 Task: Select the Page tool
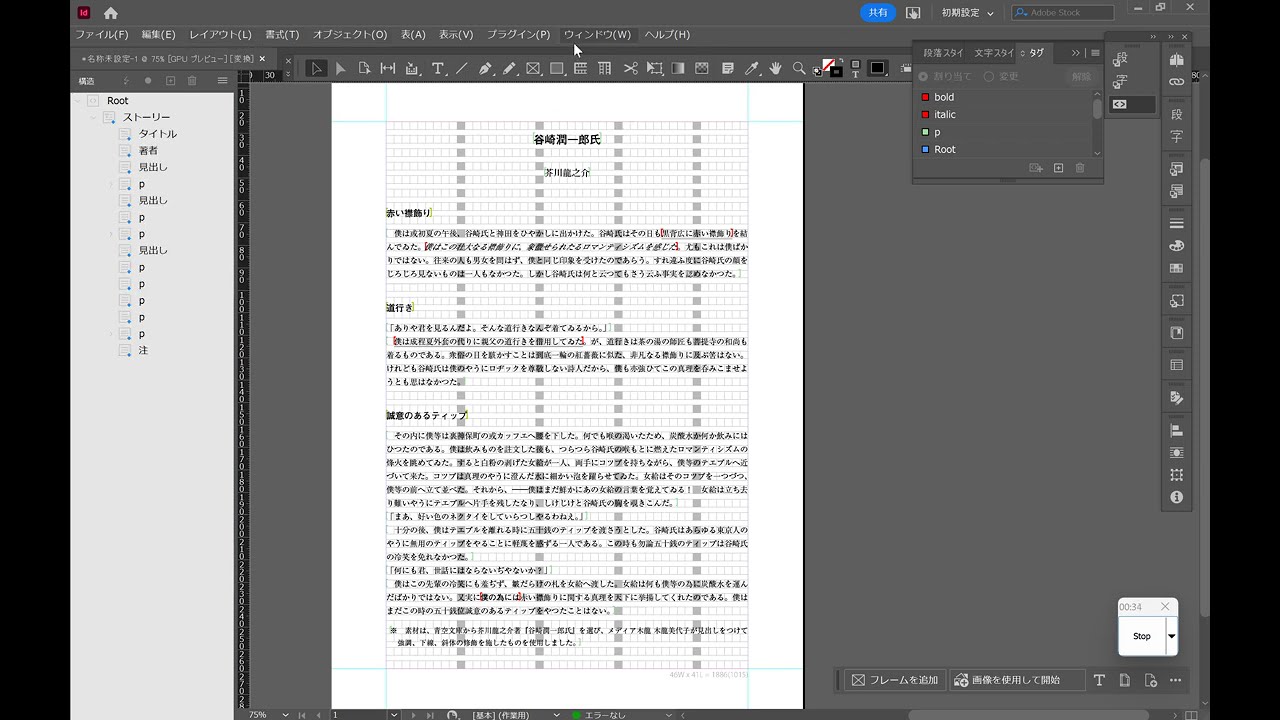point(364,68)
